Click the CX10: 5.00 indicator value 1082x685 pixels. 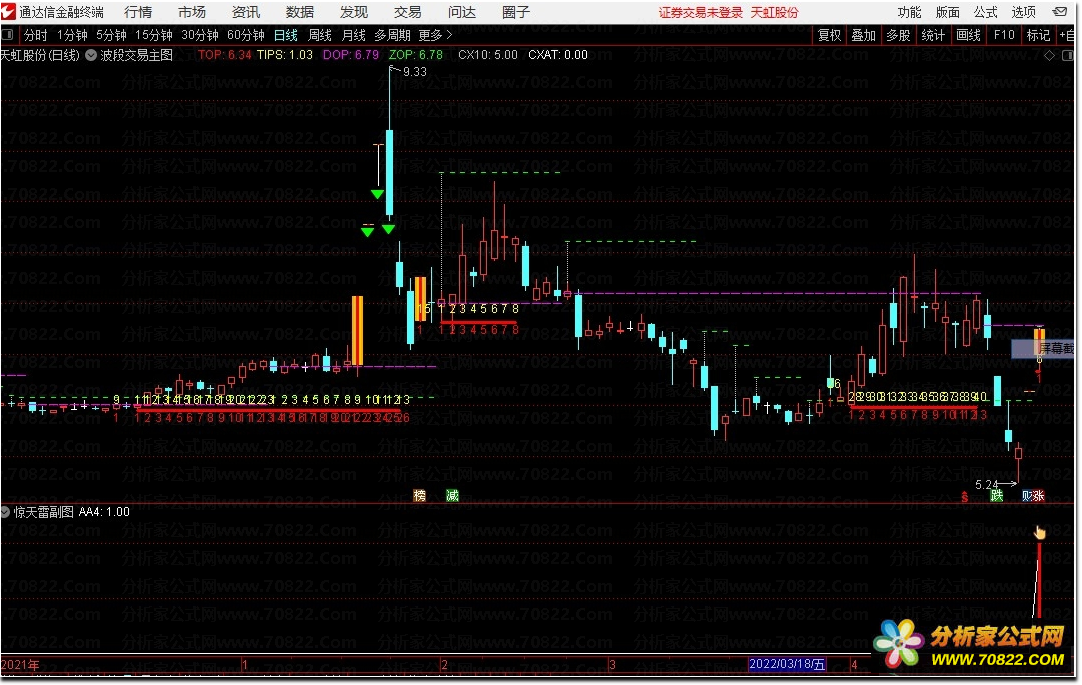click(x=488, y=55)
